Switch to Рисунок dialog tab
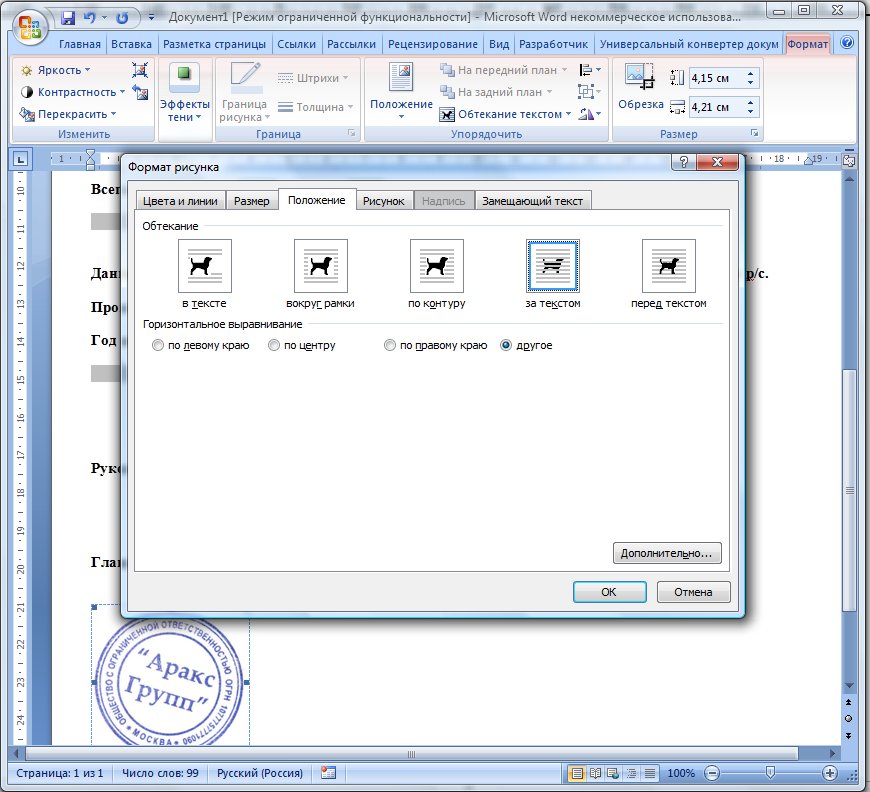The image size is (870, 792). click(x=383, y=201)
